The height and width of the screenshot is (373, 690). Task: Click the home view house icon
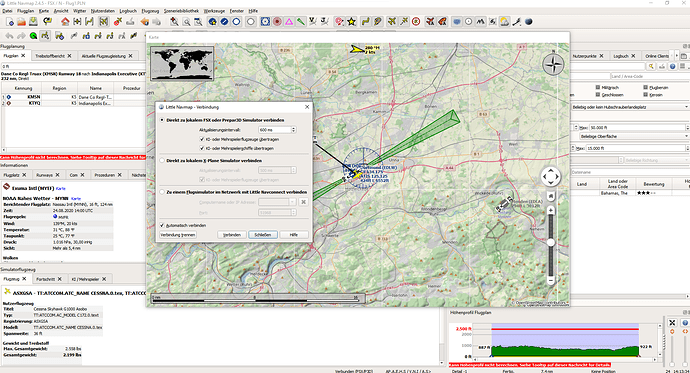click(x=65, y=21)
